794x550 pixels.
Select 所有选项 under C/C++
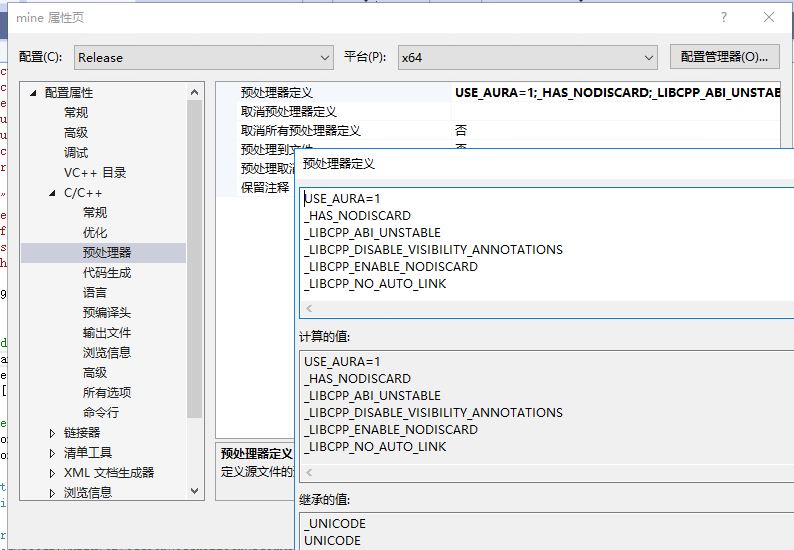pyautogui.click(x=107, y=392)
